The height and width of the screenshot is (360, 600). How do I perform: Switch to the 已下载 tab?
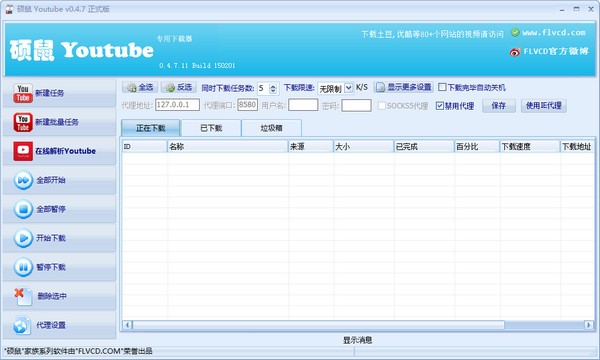[x=211, y=128]
